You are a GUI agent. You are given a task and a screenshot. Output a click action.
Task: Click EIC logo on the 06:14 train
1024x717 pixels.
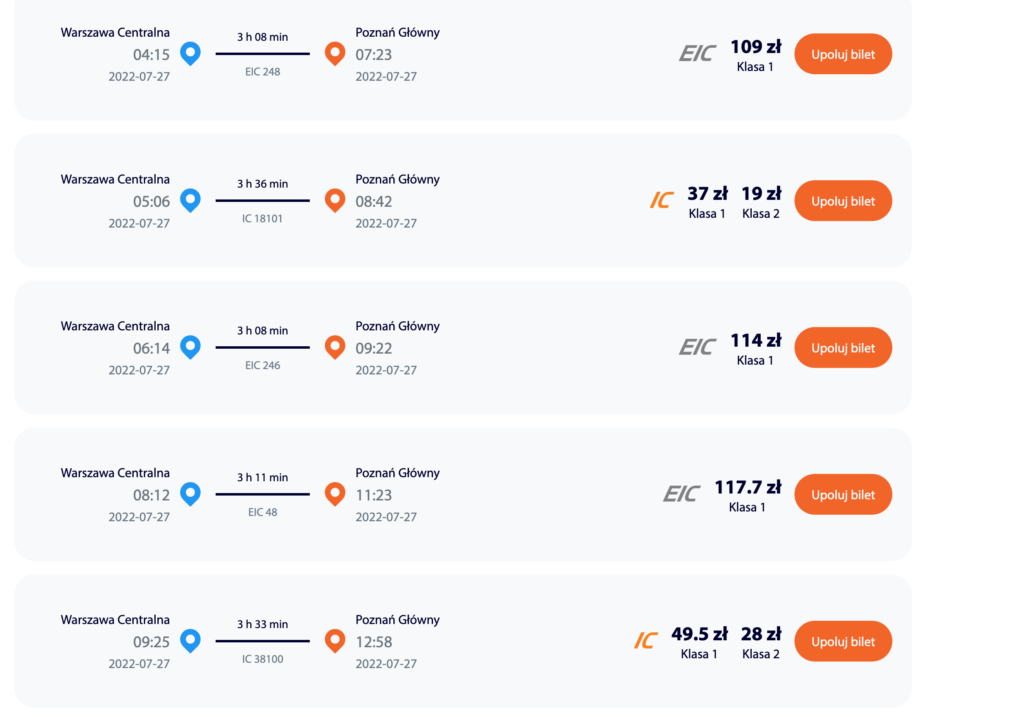click(697, 347)
